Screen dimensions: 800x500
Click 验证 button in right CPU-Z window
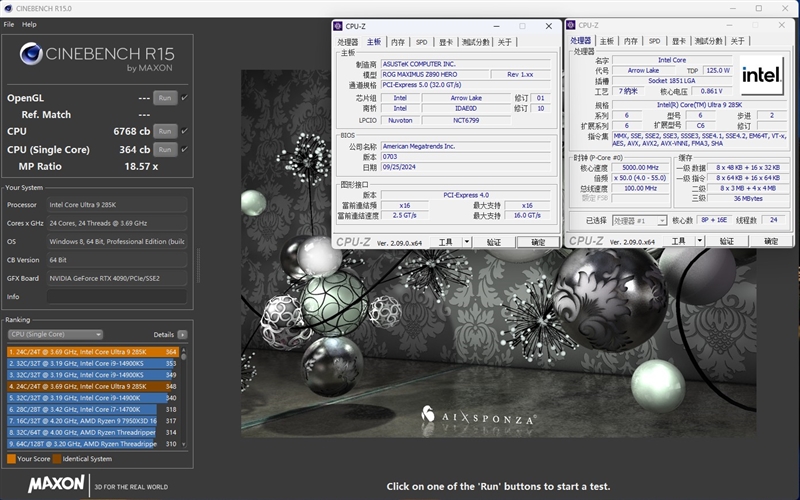point(727,241)
